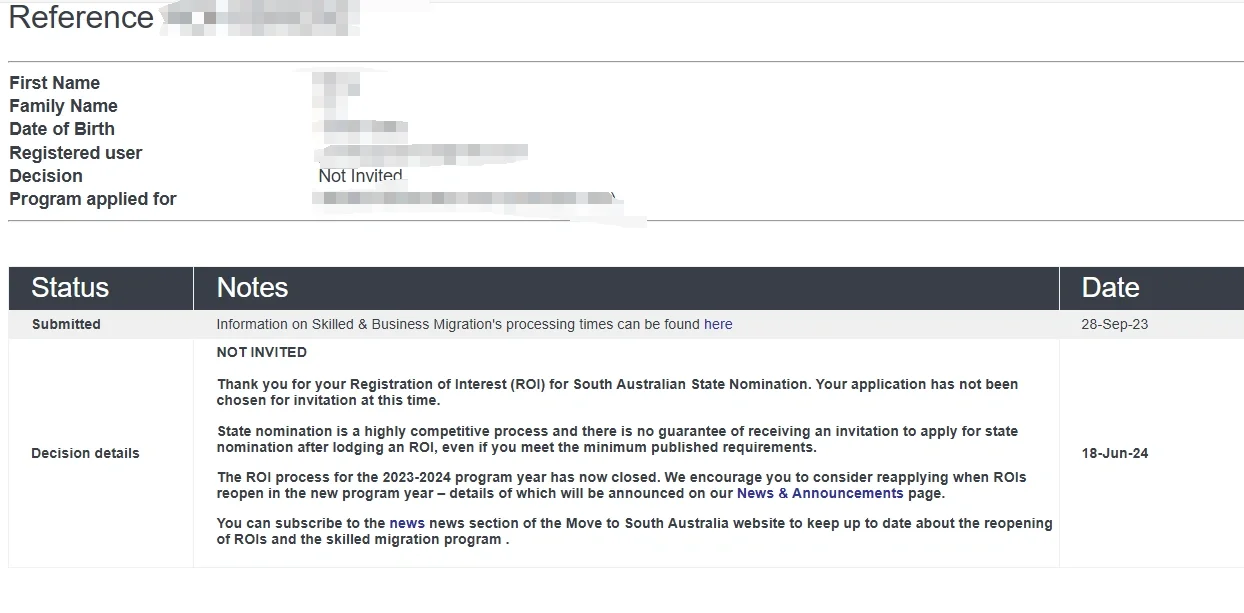1244x613 pixels.
Task: Click the Family Name label
Action: point(63,106)
